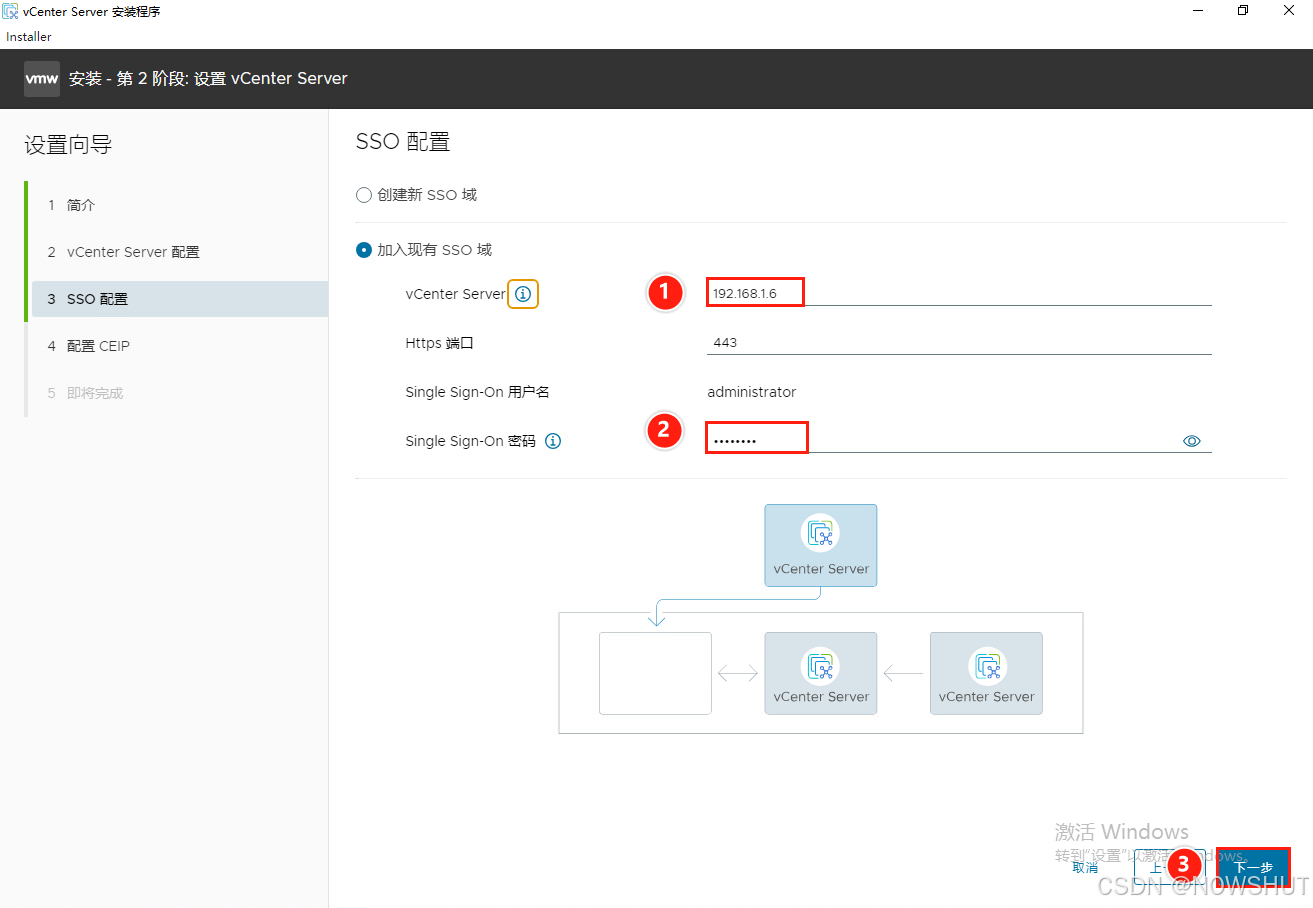
Task: Click the vCenter Server address field 192.168.1.6
Action: pos(959,292)
